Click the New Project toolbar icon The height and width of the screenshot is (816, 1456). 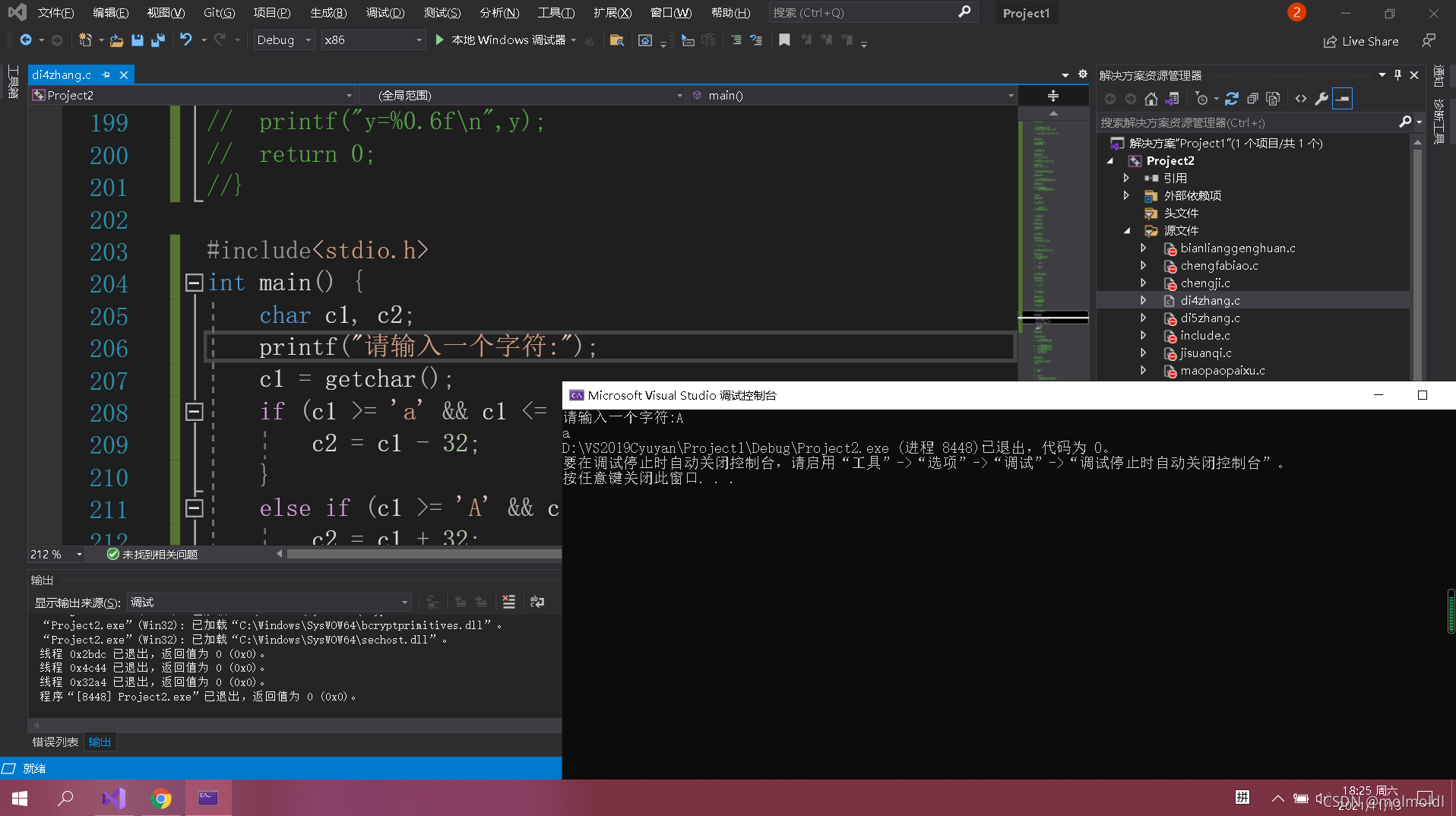(85, 40)
